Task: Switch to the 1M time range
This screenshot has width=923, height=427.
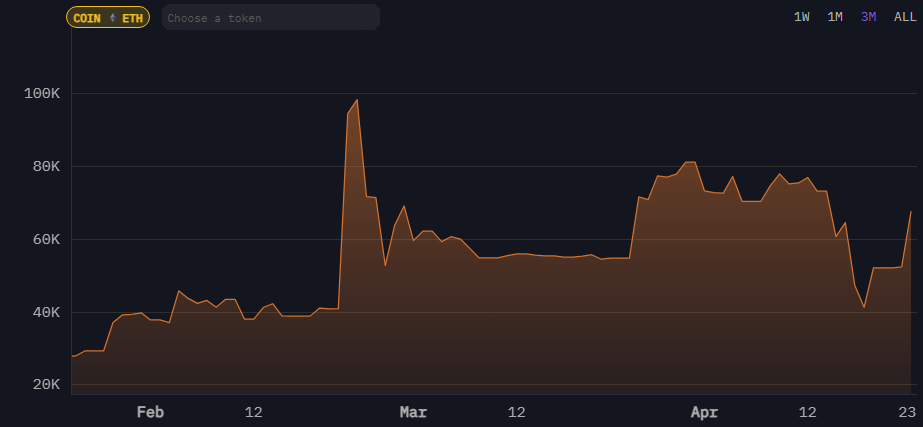Action: (835, 17)
